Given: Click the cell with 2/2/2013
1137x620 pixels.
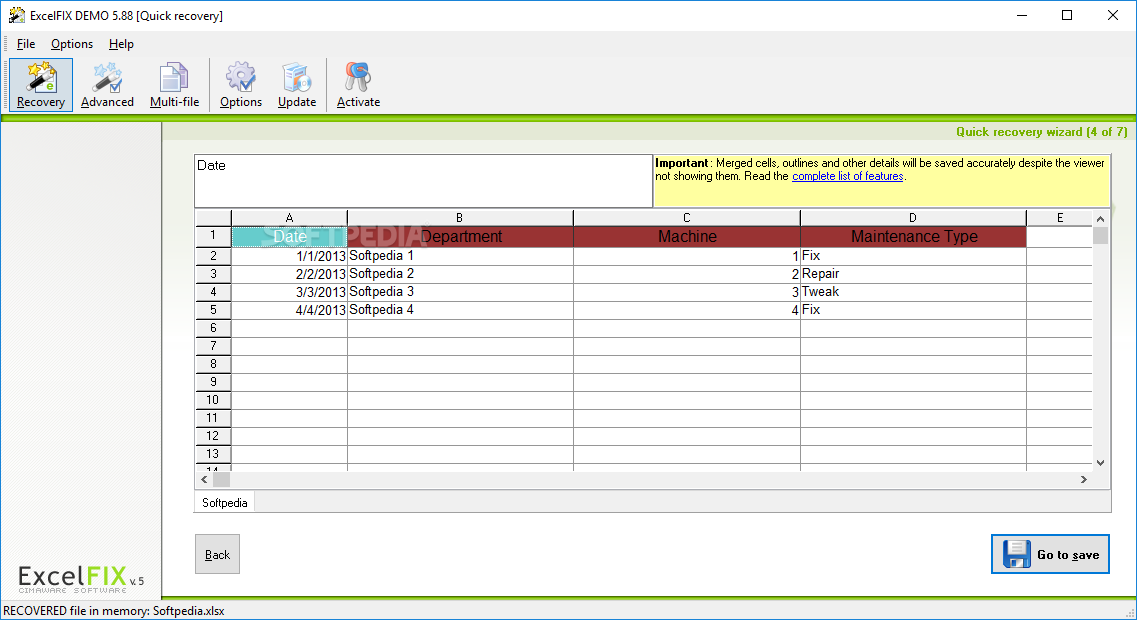Looking at the screenshot, I should click(289, 274).
